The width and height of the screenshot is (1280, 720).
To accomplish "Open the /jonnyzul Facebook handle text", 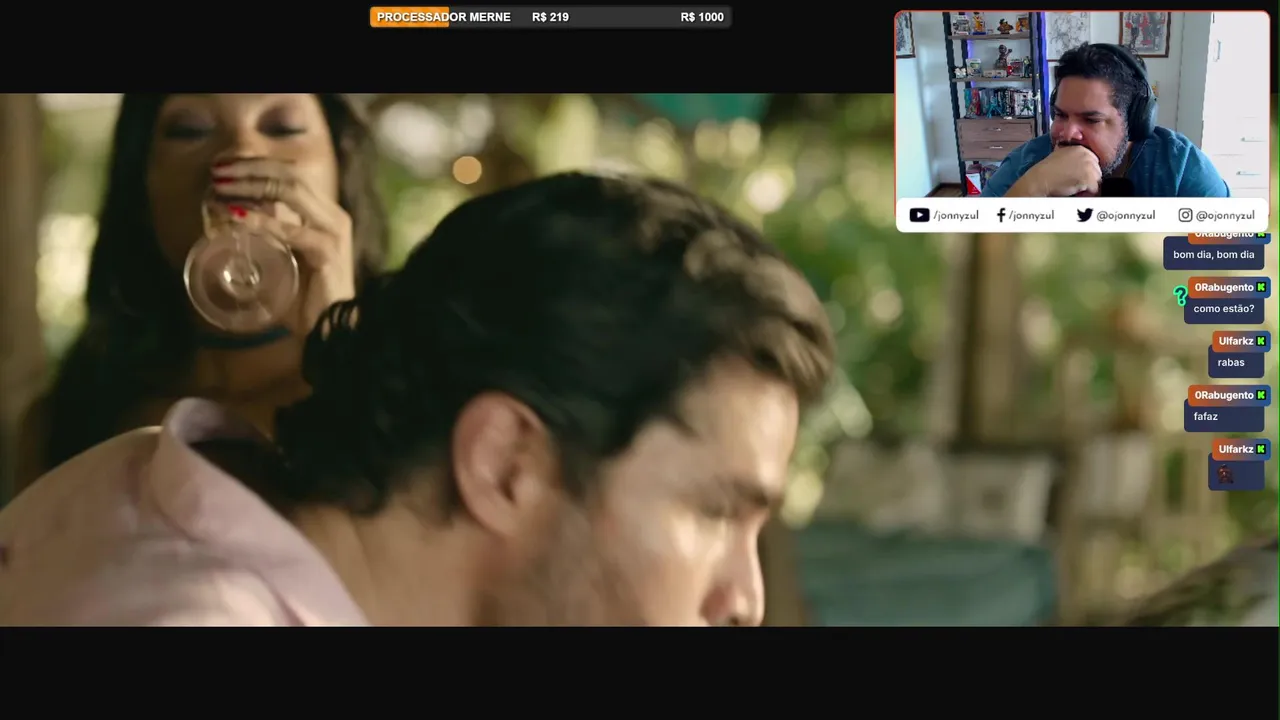I will pos(1031,215).
